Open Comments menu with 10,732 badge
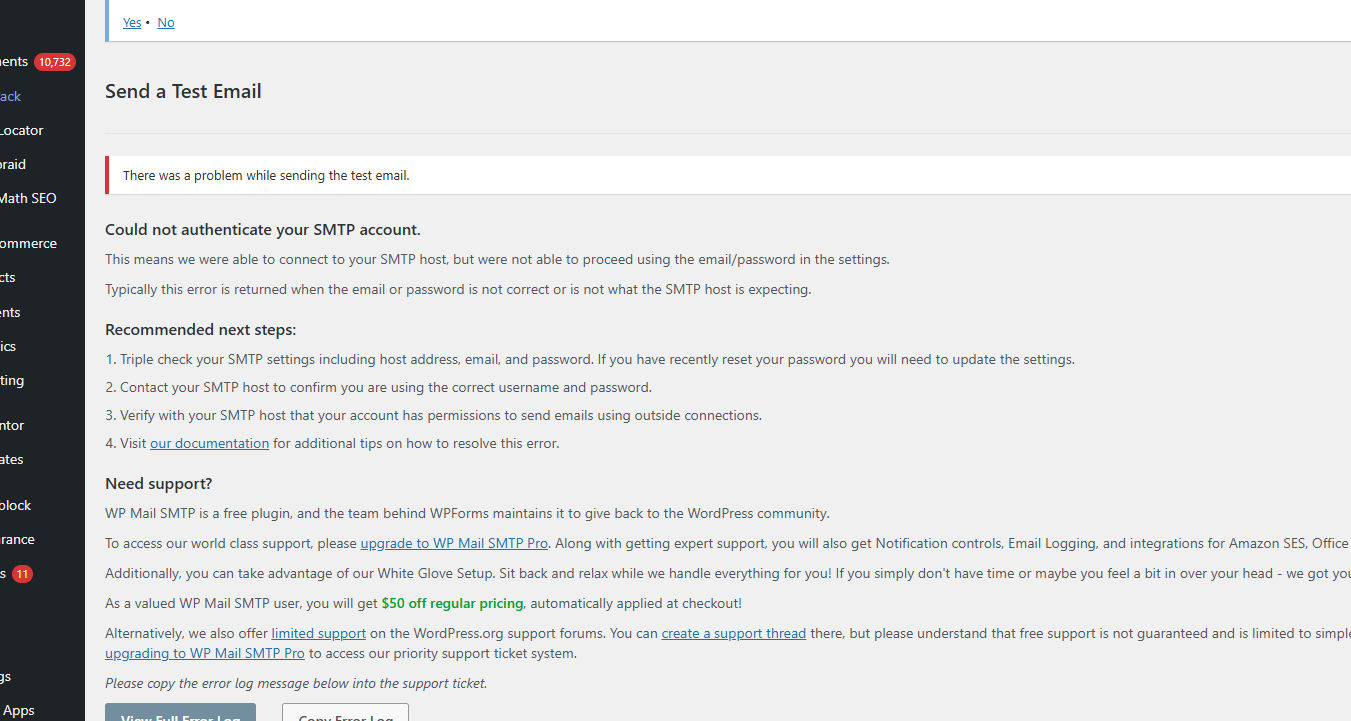This screenshot has height=721, width=1351. point(14,62)
